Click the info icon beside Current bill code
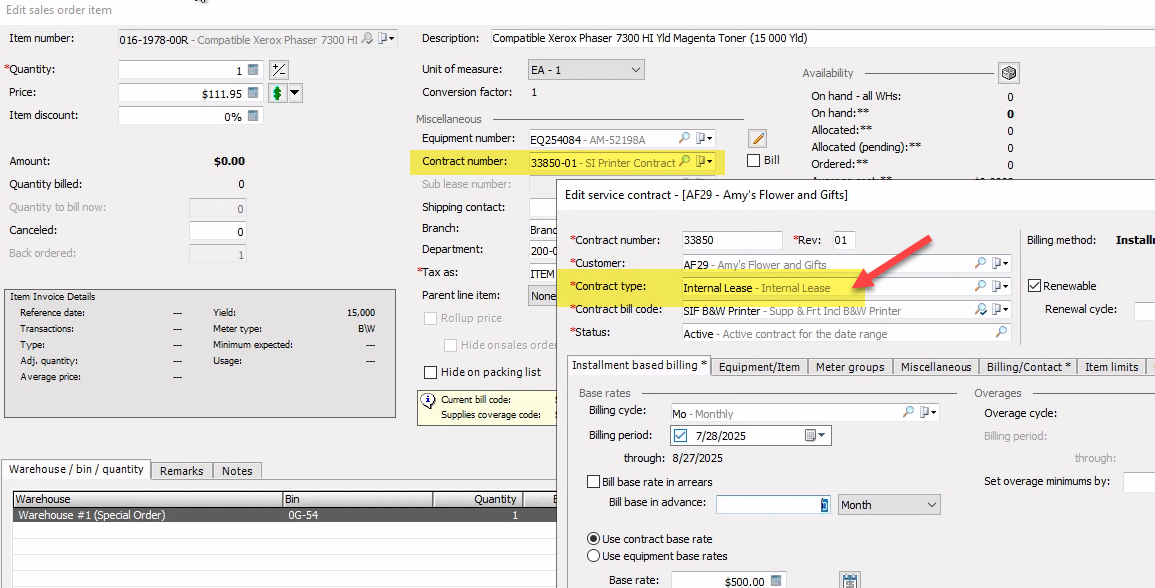This screenshot has height=588, width=1155. click(x=428, y=401)
